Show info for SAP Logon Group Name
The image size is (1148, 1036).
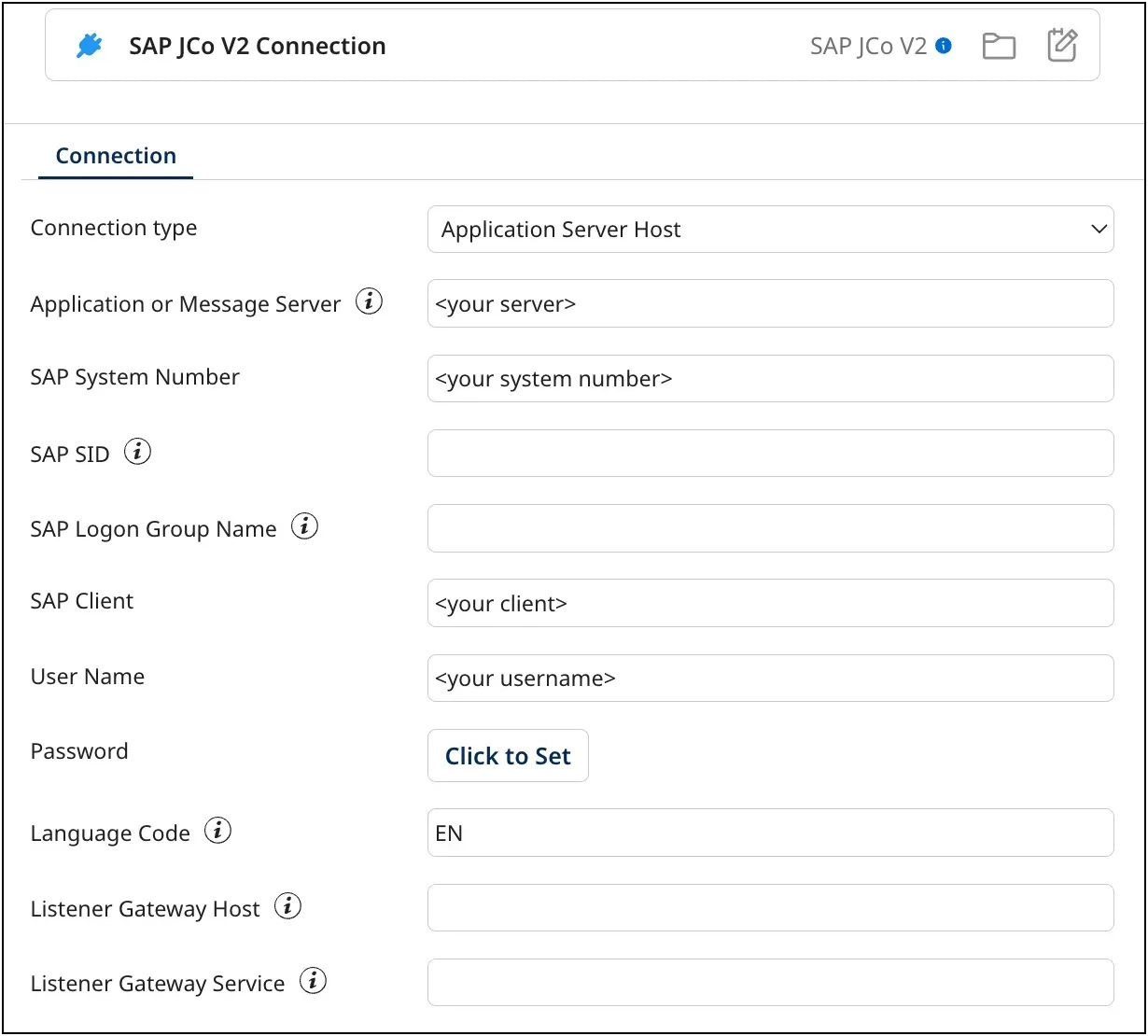[x=304, y=526]
